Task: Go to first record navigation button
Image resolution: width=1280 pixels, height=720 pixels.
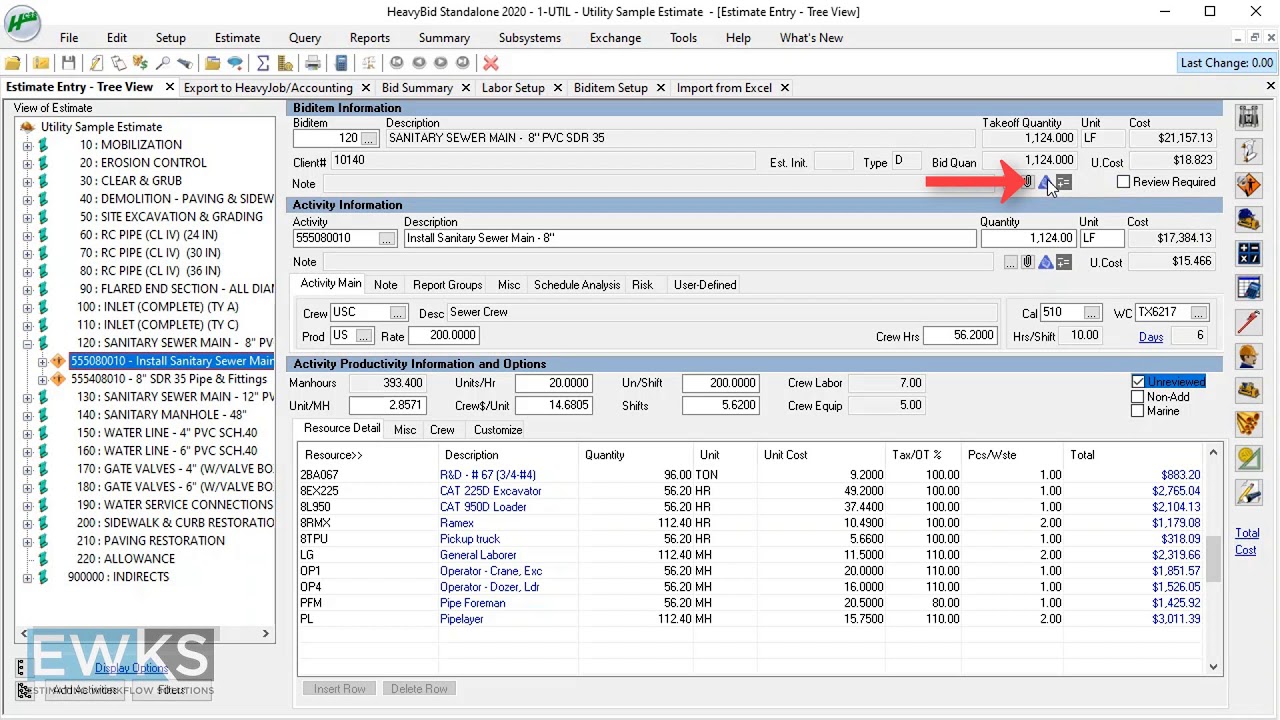Action: tap(397, 63)
